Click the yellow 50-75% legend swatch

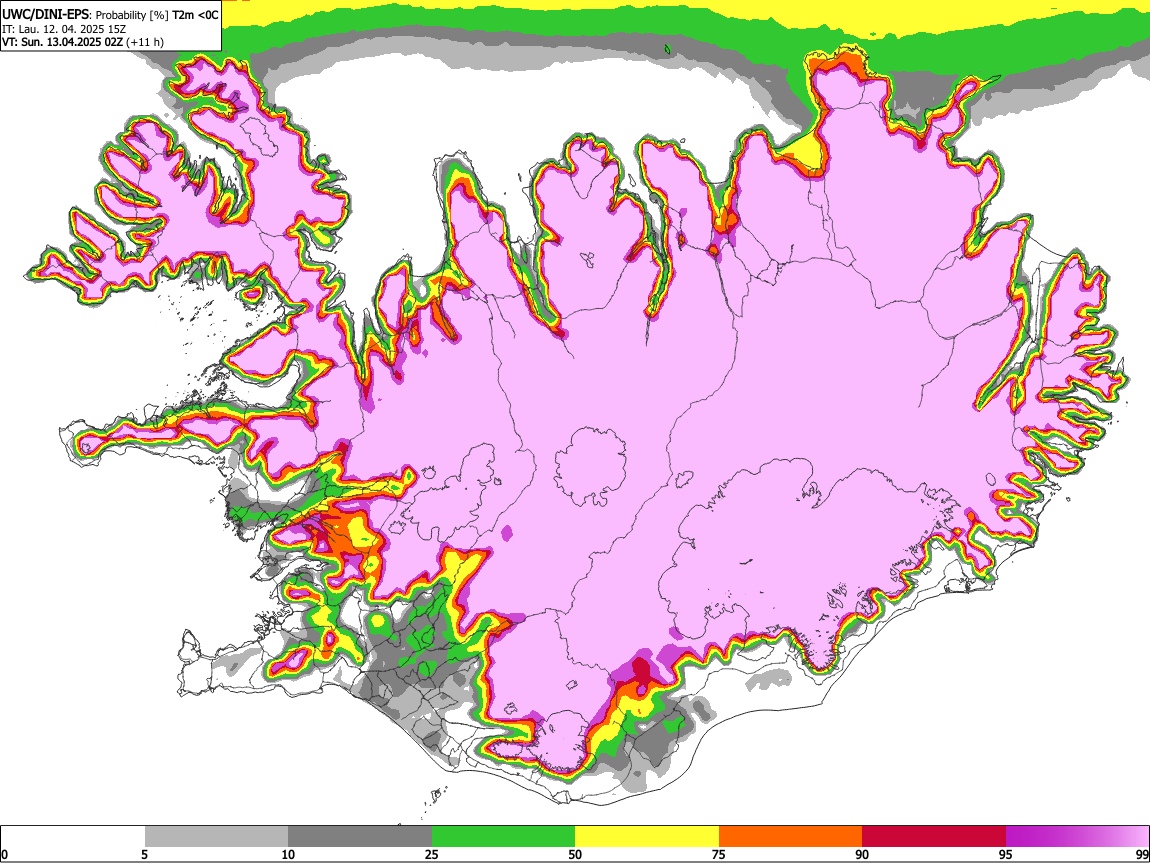point(647,836)
